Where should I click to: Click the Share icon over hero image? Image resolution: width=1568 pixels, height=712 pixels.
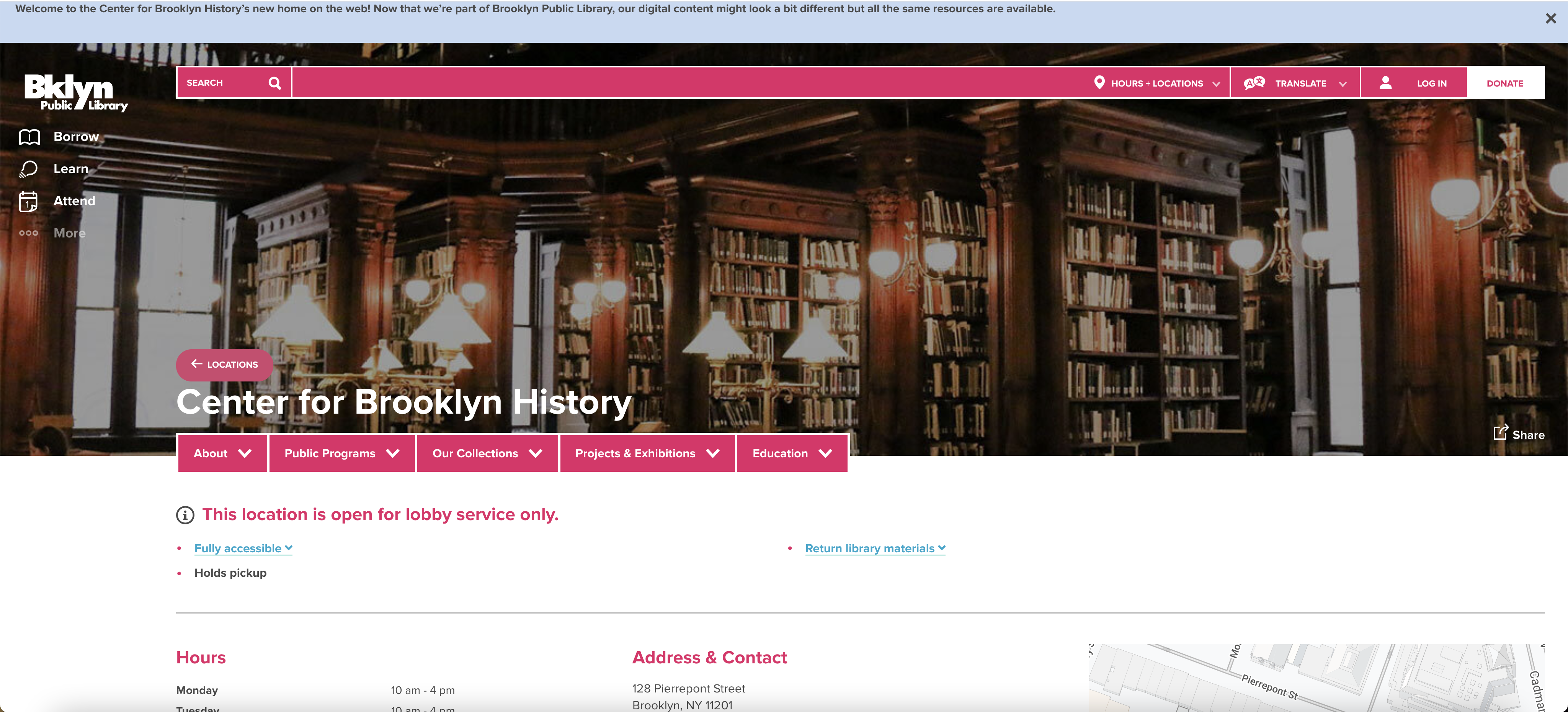coord(1500,433)
